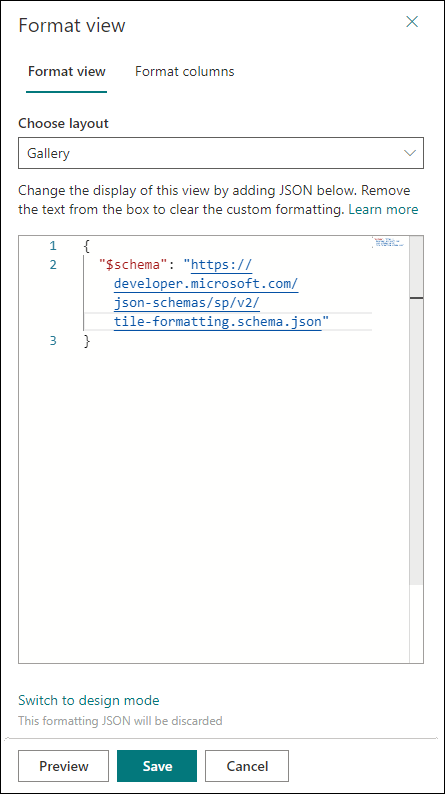Click the code minimap preview

389,242
